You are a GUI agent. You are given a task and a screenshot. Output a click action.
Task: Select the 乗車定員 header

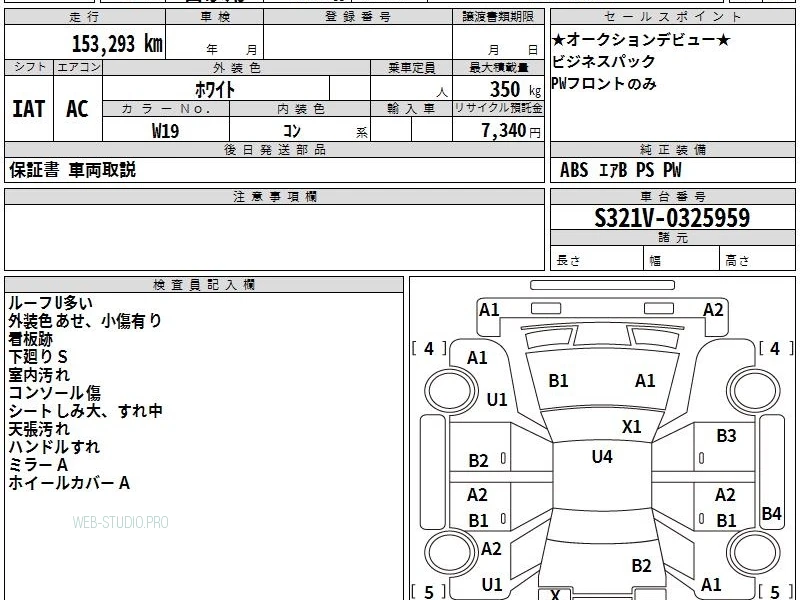point(411,67)
